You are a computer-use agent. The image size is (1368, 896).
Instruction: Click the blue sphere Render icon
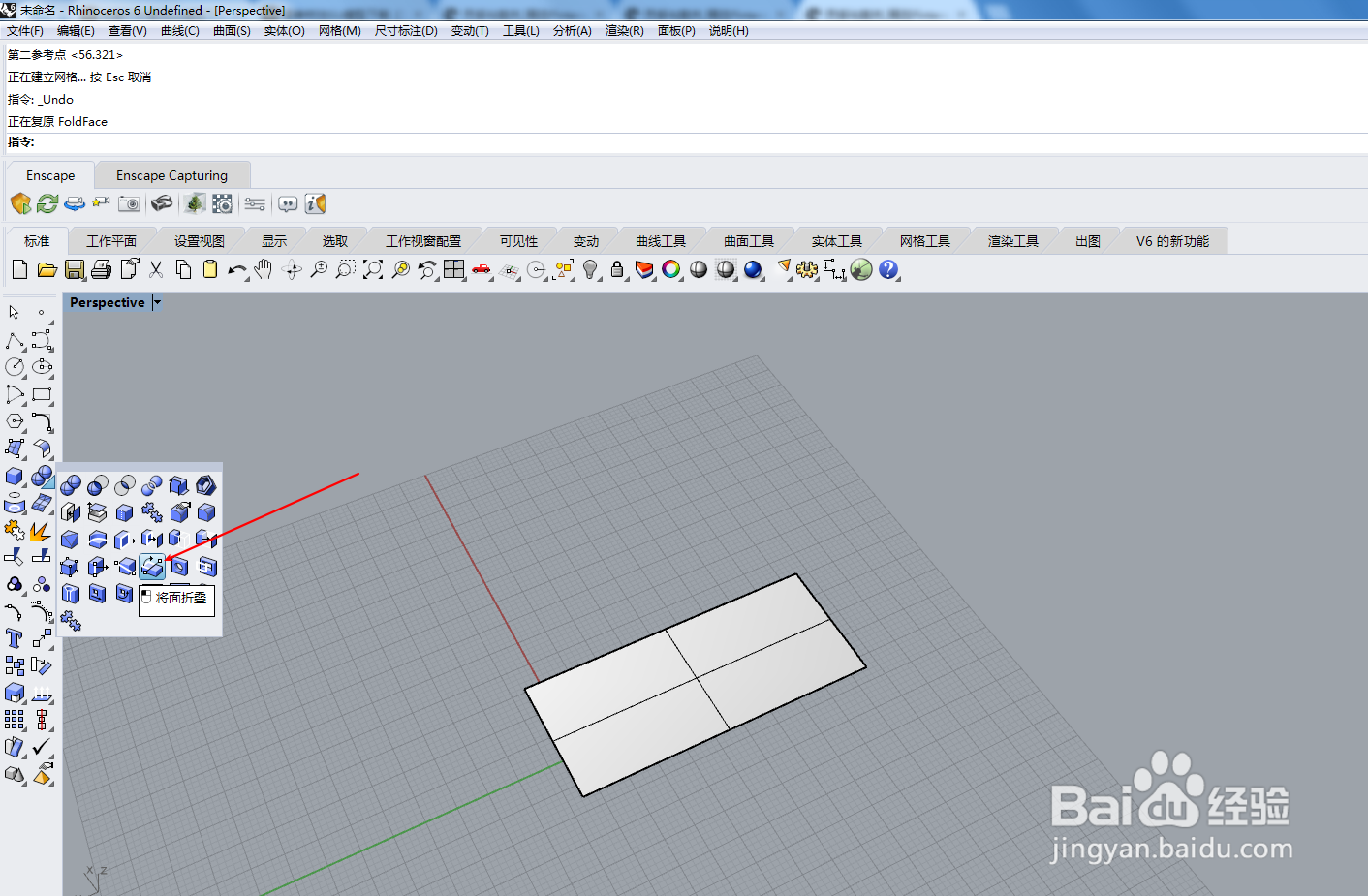753,269
